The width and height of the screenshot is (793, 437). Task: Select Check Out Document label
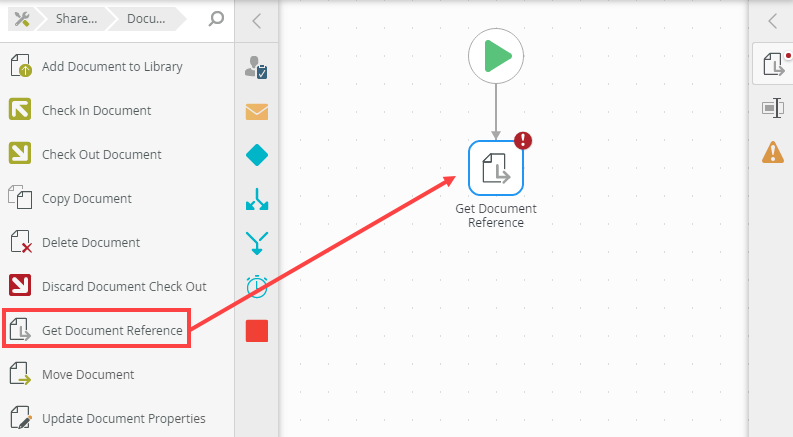click(x=102, y=154)
